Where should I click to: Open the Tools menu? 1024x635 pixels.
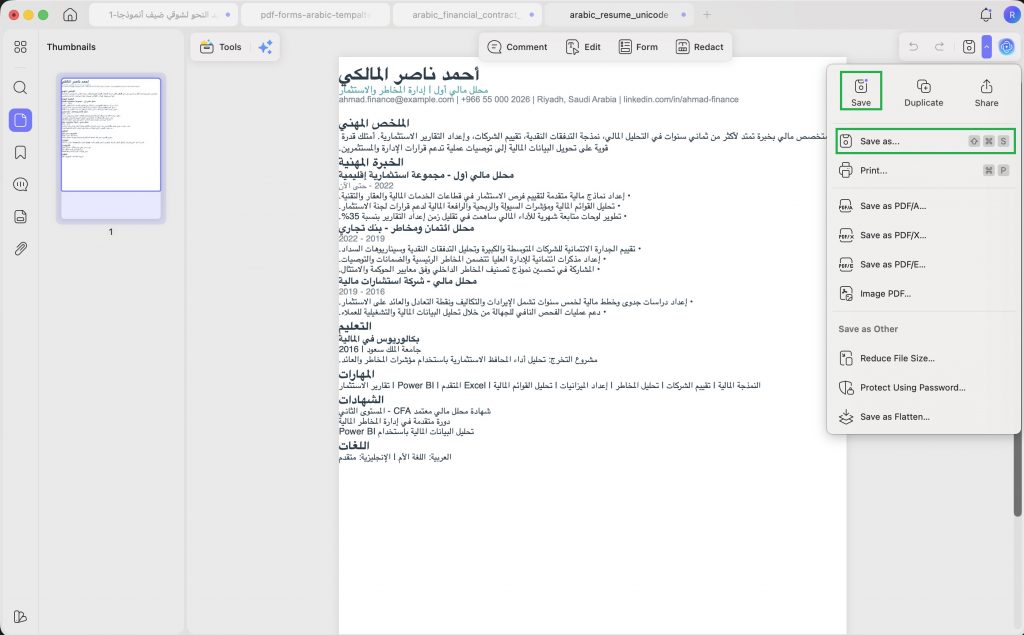[x=221, y=47]
